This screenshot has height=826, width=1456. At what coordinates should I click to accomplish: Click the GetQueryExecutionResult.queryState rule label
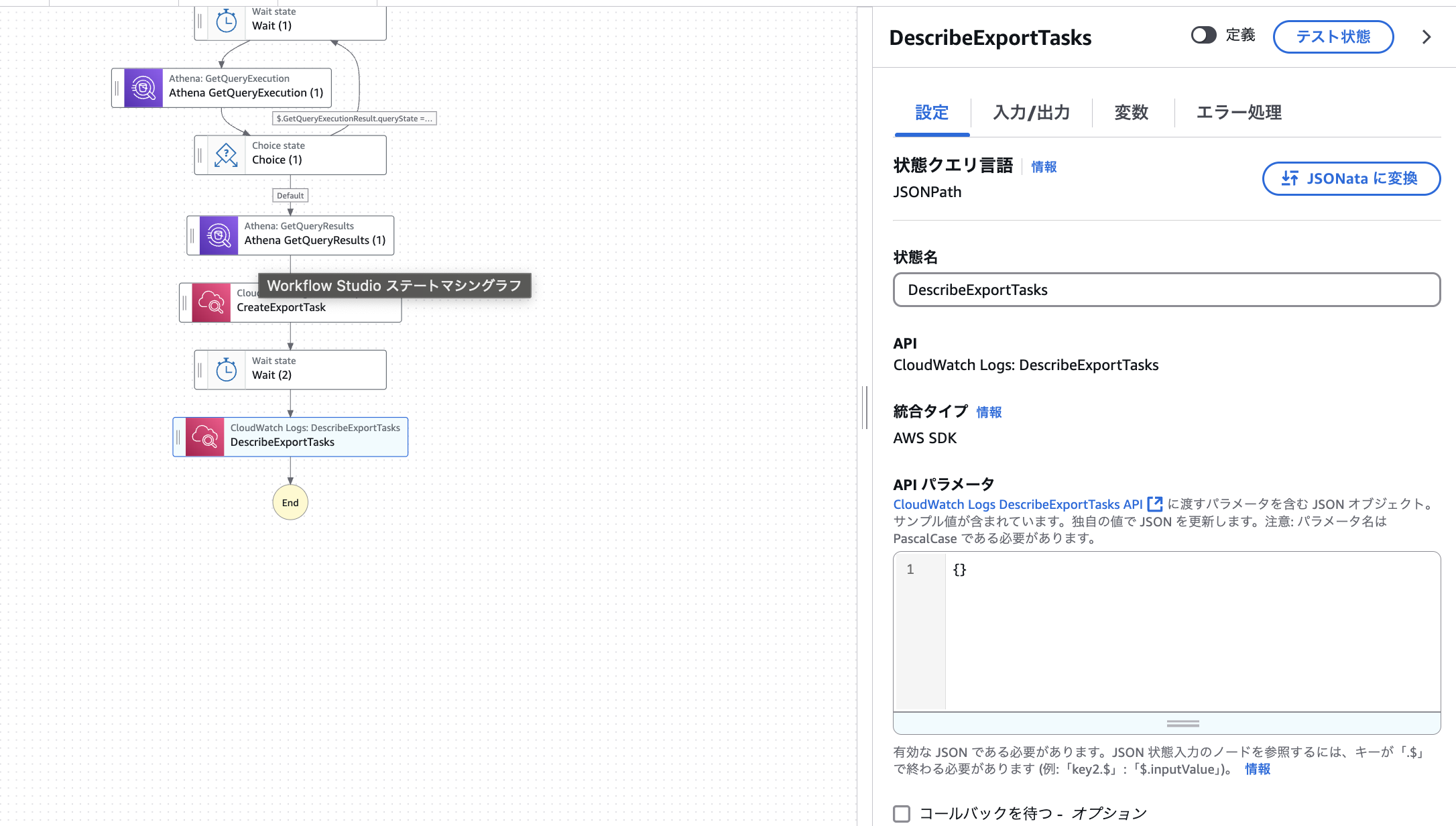click(x=354, y=119)
